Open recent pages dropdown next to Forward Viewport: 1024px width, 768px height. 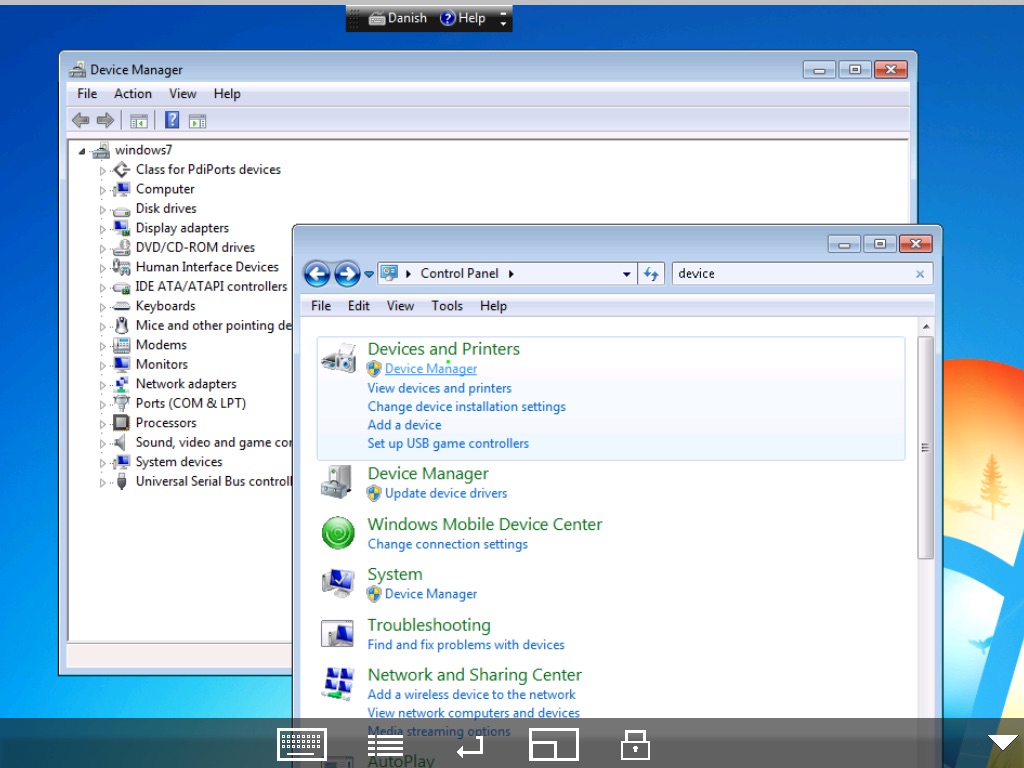coord(369,274)
